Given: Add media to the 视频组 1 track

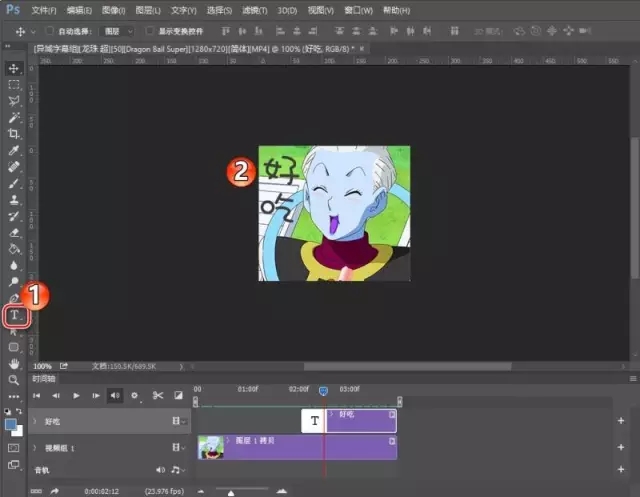Looking at the screenshot, I should pyautogui.click(x=620, y=447).
